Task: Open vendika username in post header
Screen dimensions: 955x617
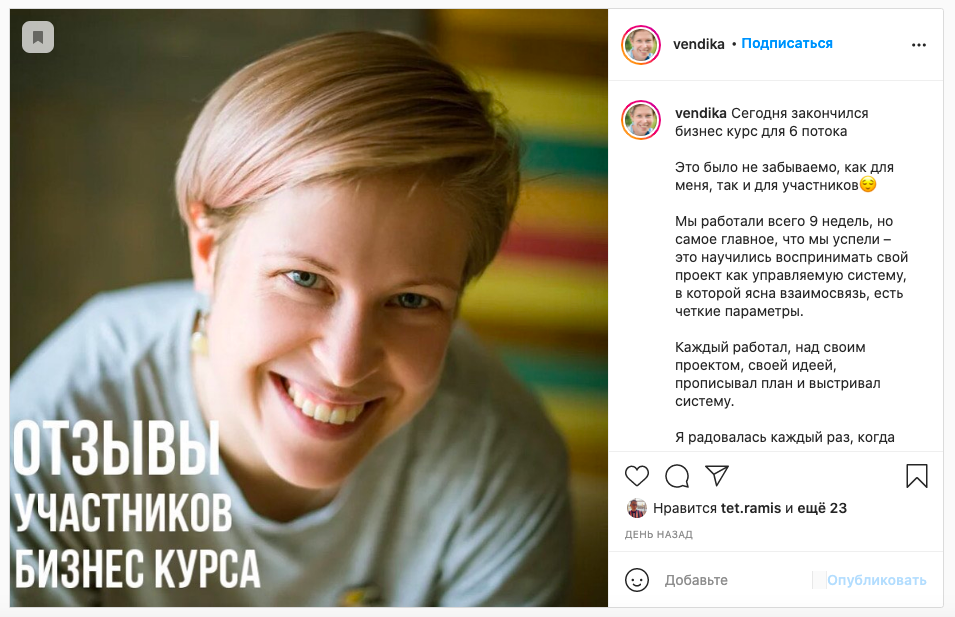Action: pos(699,44)
